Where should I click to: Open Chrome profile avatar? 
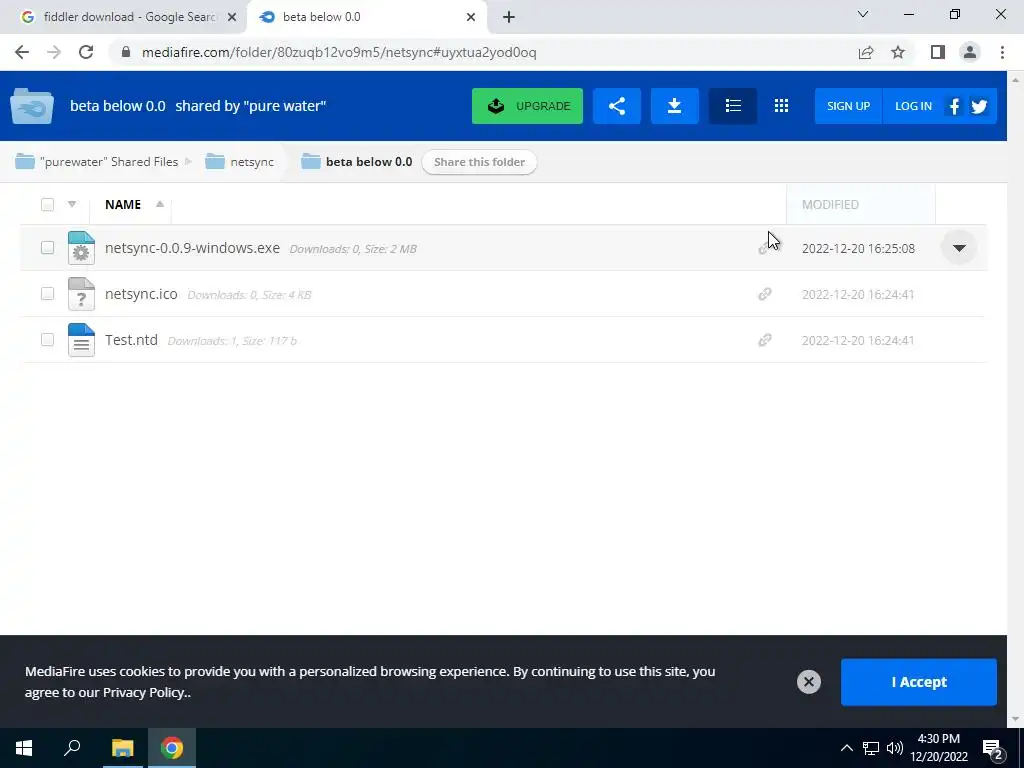pos(970,52)
